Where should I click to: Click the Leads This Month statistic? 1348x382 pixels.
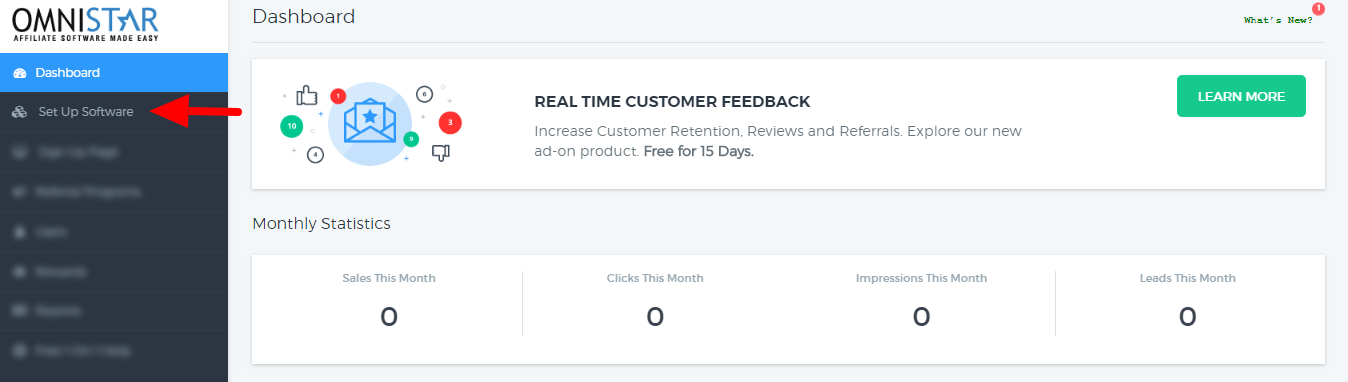click(x=1187, y=301)
